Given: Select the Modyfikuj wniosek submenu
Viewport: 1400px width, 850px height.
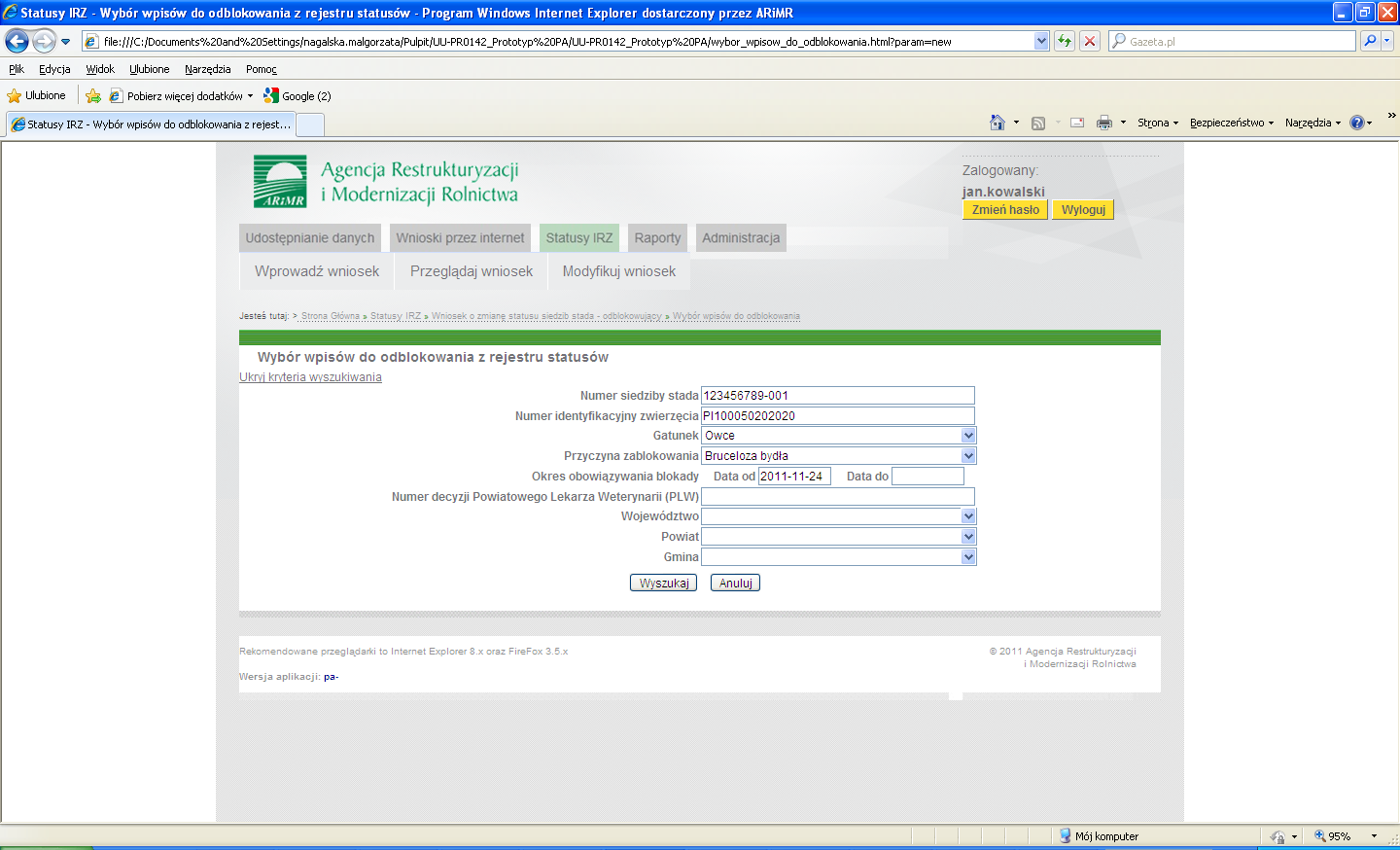Looking at the screenshot, I should [x=619, y=271].
